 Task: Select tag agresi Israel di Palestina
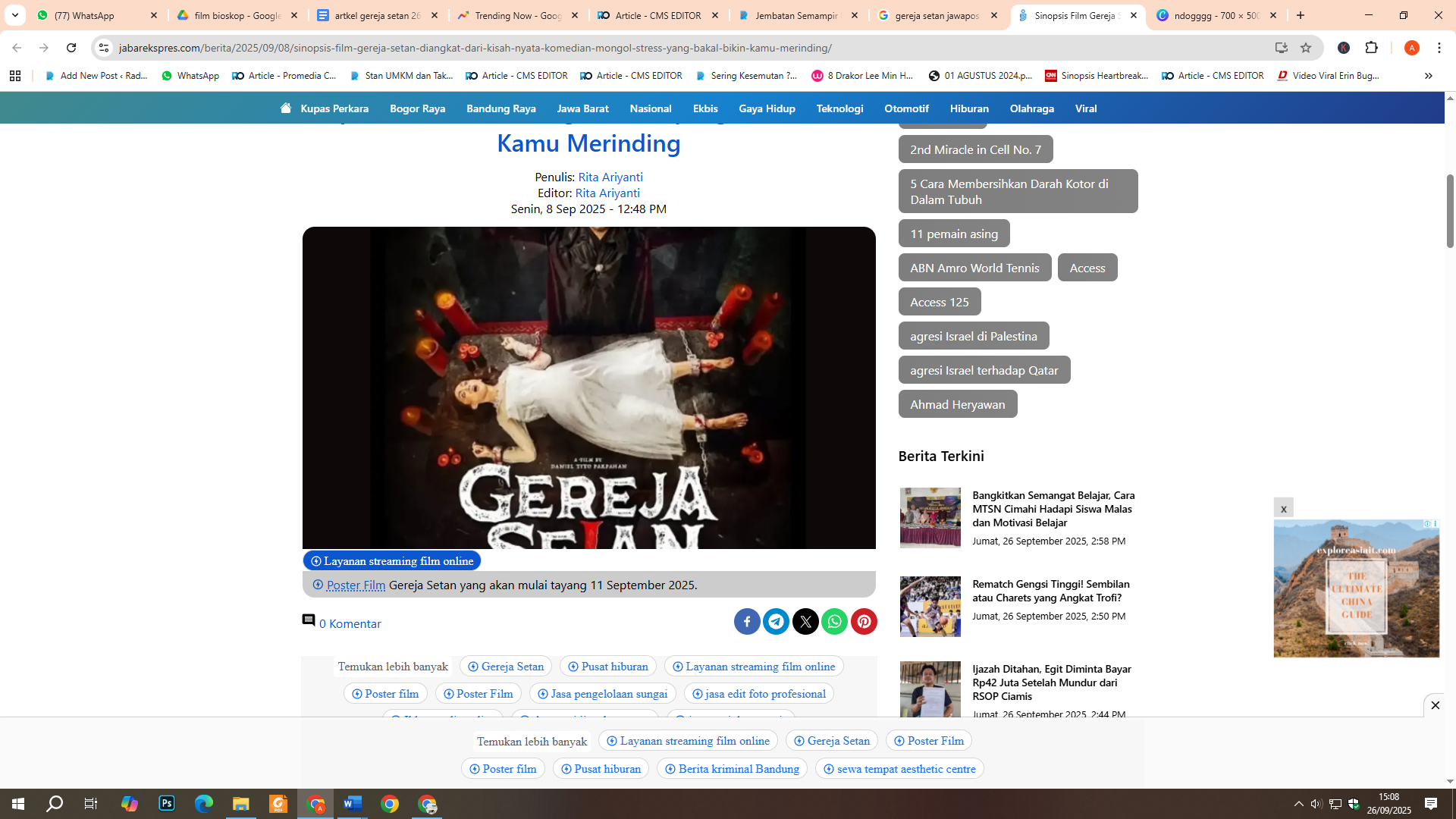coord(974,336)
